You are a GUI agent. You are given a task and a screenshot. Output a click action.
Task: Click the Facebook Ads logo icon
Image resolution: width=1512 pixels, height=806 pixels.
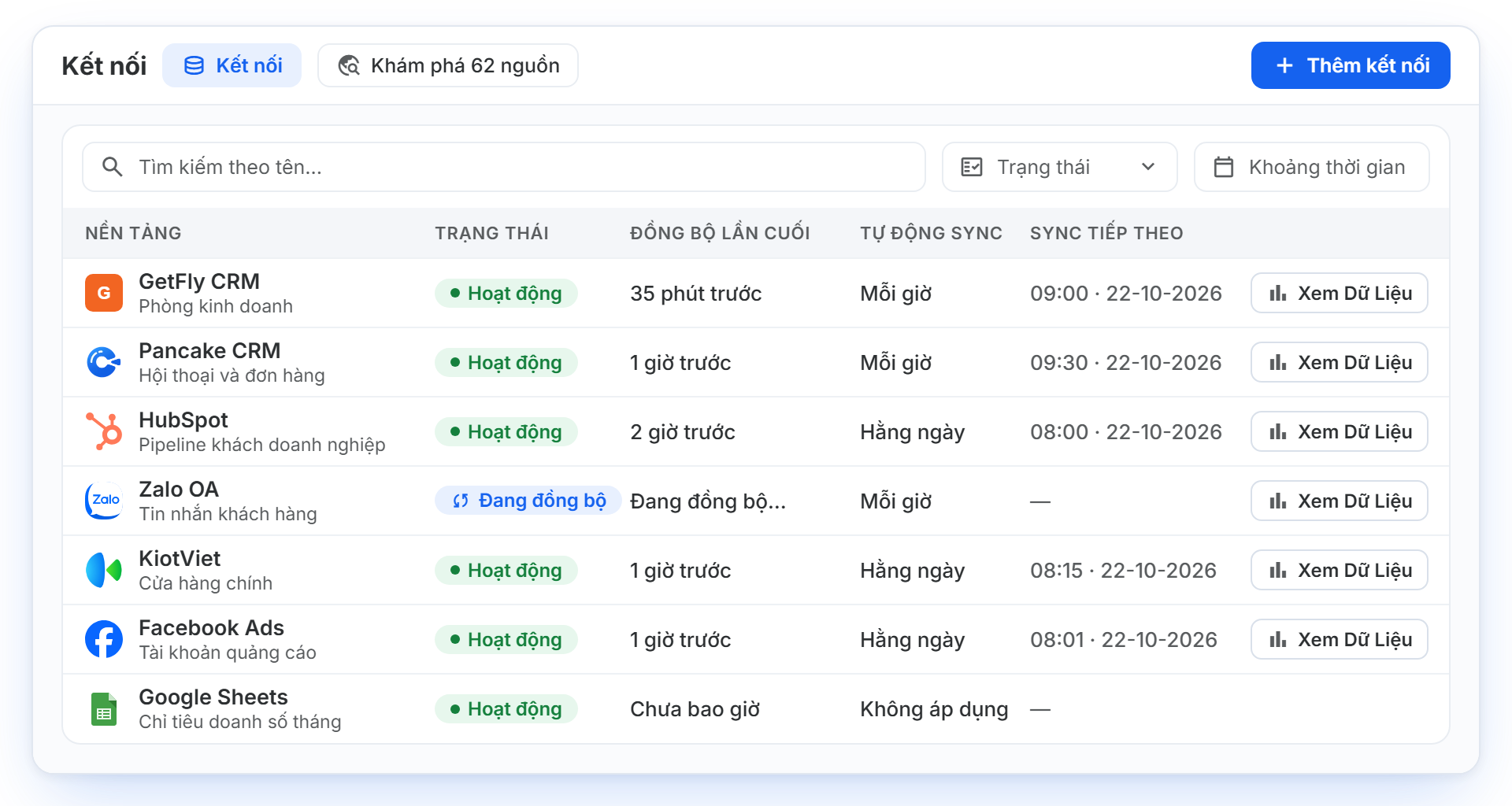104,639
